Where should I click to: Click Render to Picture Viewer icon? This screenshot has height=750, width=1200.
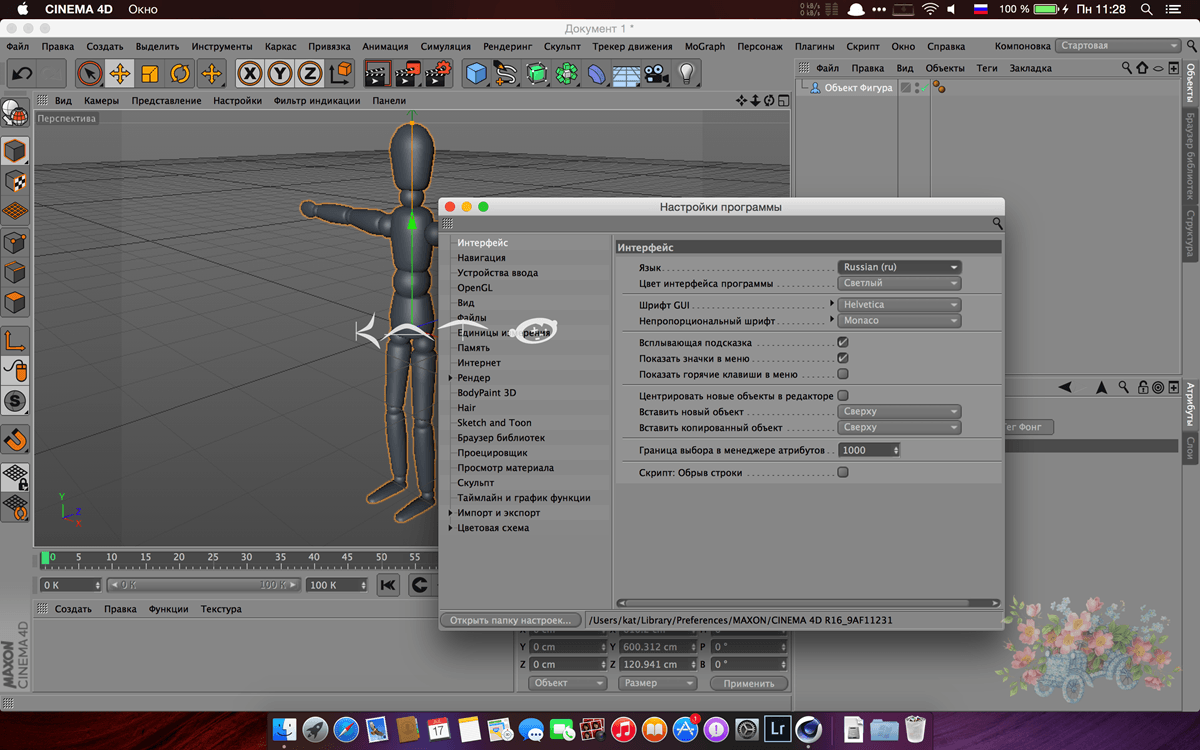408,74
